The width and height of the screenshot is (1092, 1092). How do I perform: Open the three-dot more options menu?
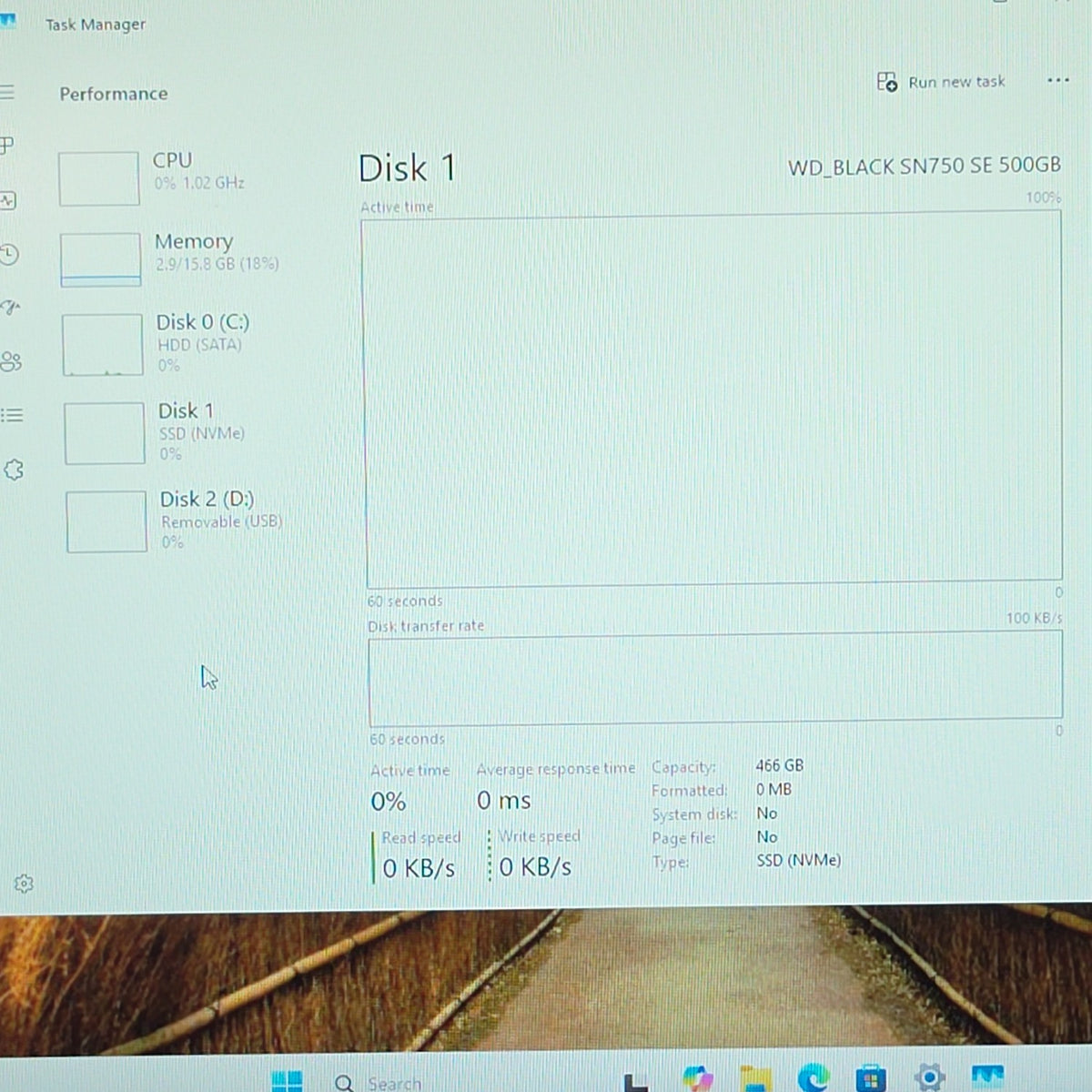[x=1057, y=80]
